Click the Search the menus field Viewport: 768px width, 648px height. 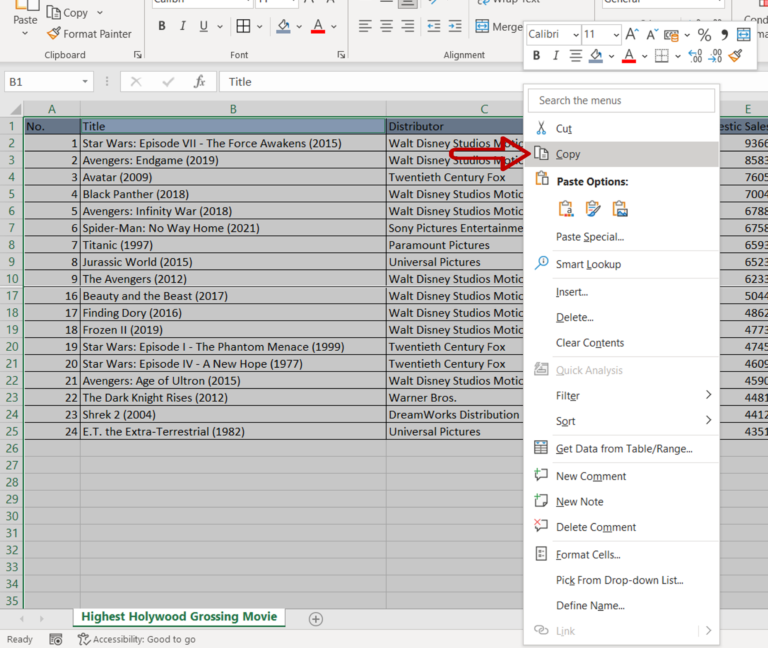622,100
